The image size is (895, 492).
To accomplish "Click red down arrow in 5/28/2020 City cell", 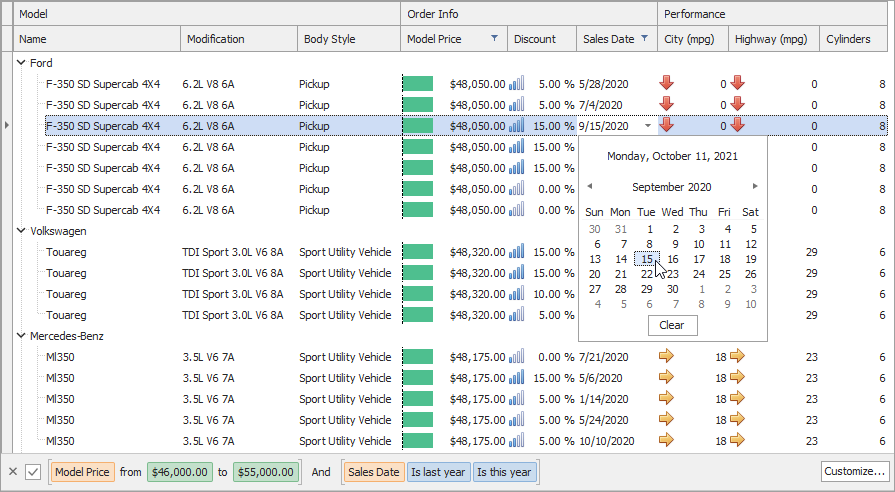I will point(666,83).
